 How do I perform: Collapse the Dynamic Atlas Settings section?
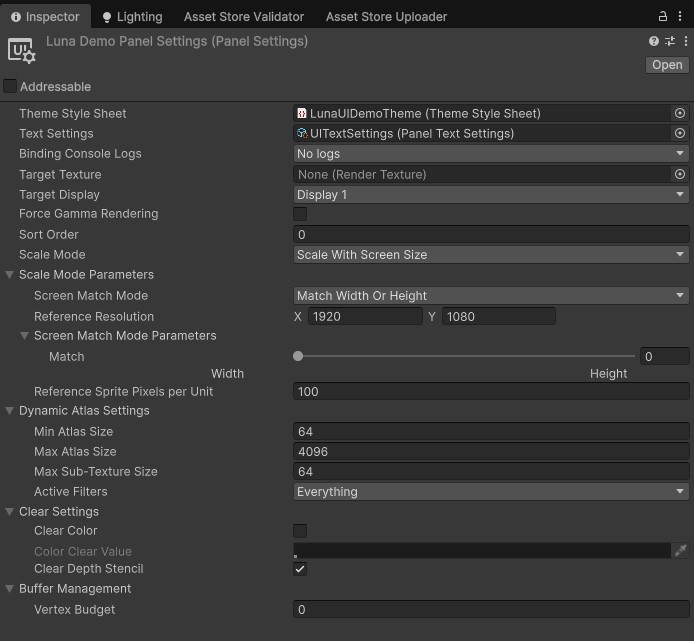coord(9,410)
